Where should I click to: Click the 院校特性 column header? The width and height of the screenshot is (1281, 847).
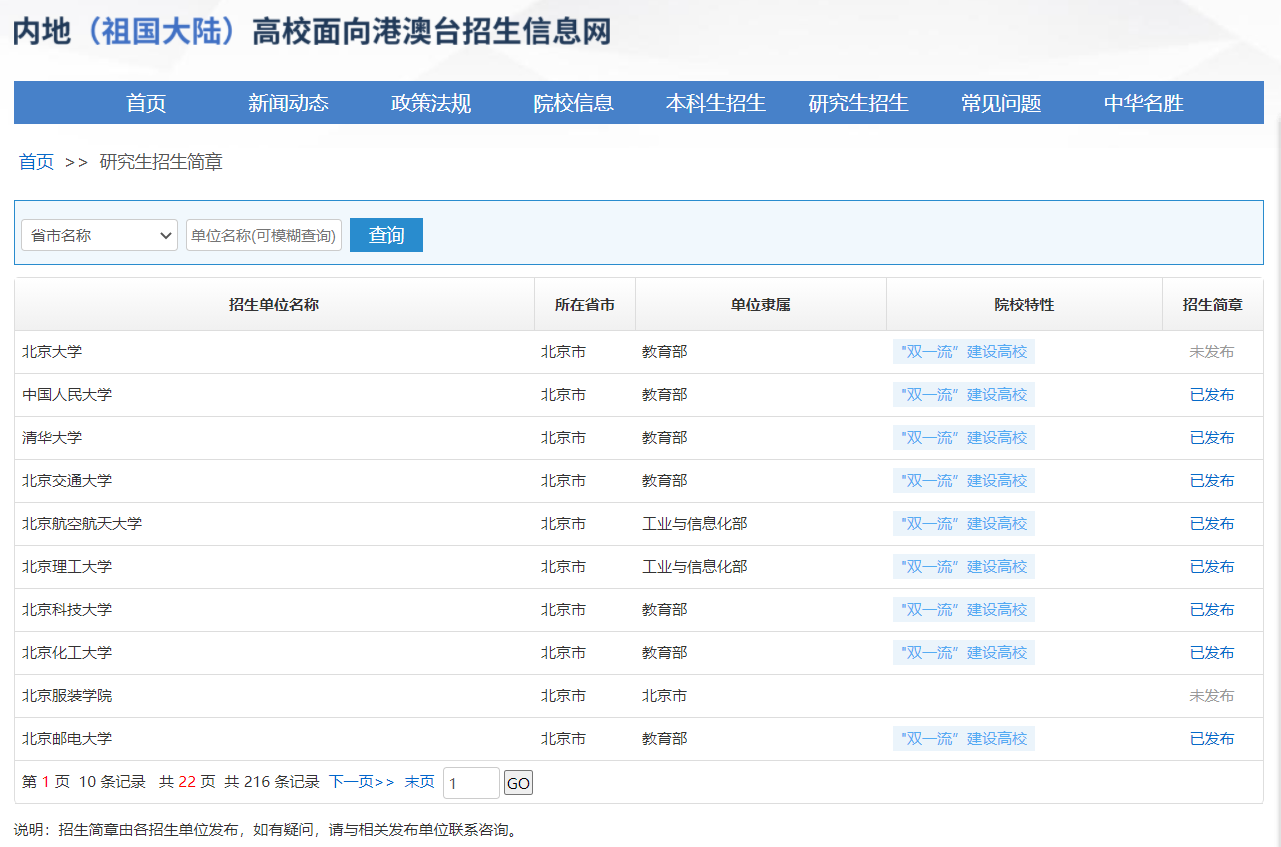tap(1024, 305)
